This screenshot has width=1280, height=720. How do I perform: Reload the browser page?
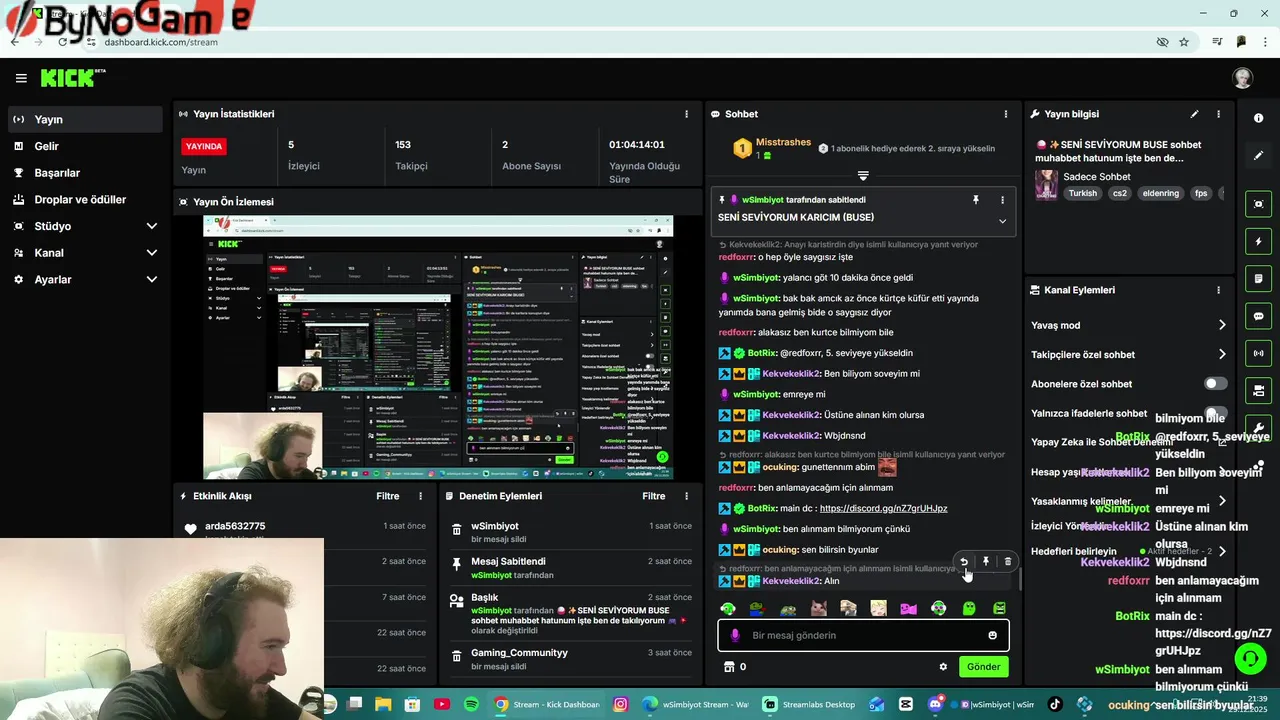pos(63,42)
